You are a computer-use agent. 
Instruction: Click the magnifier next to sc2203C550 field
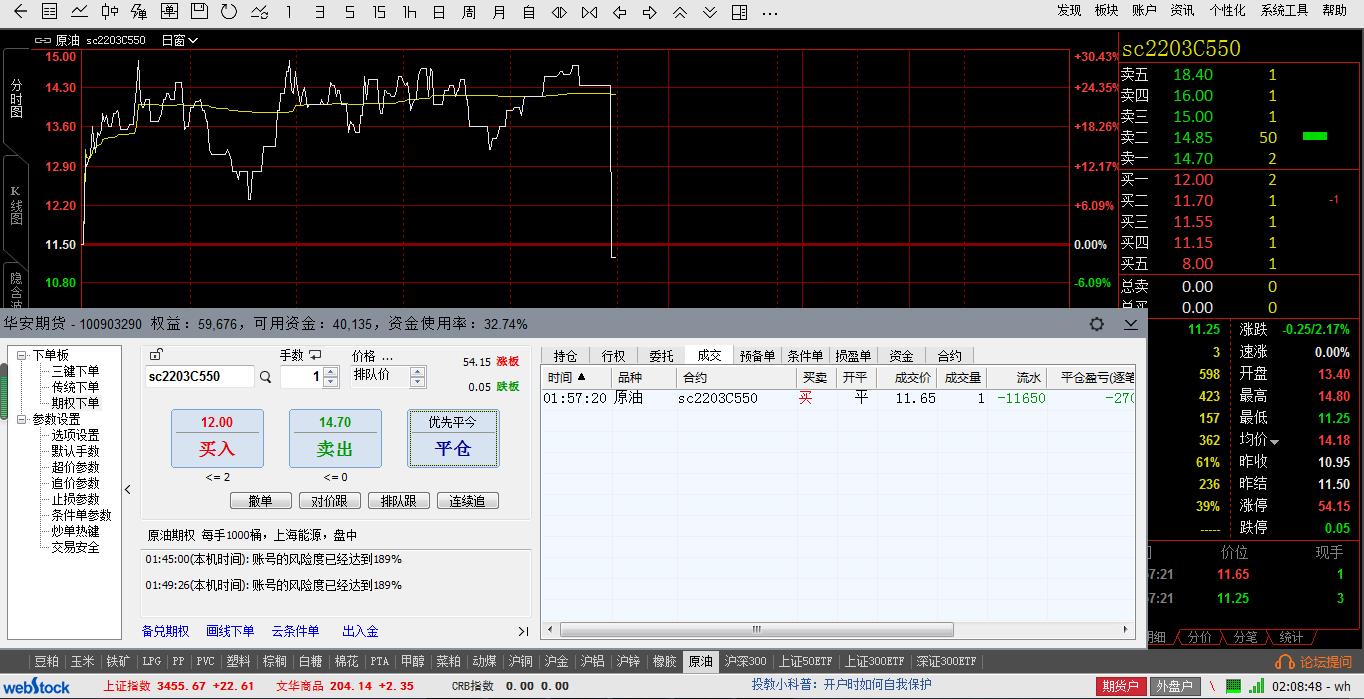266,377
